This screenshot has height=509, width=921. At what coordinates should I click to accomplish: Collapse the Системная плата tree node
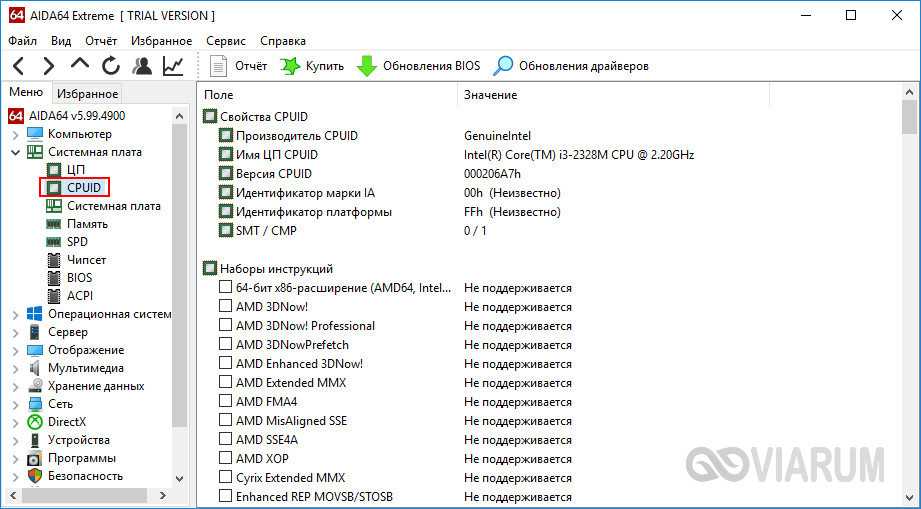[15, 152]
